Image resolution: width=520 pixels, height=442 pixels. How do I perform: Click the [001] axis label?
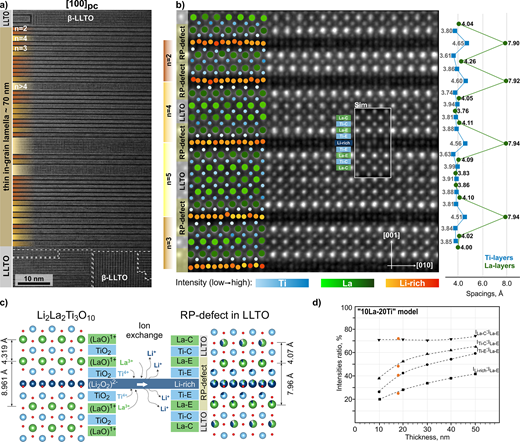pos(391,235)
